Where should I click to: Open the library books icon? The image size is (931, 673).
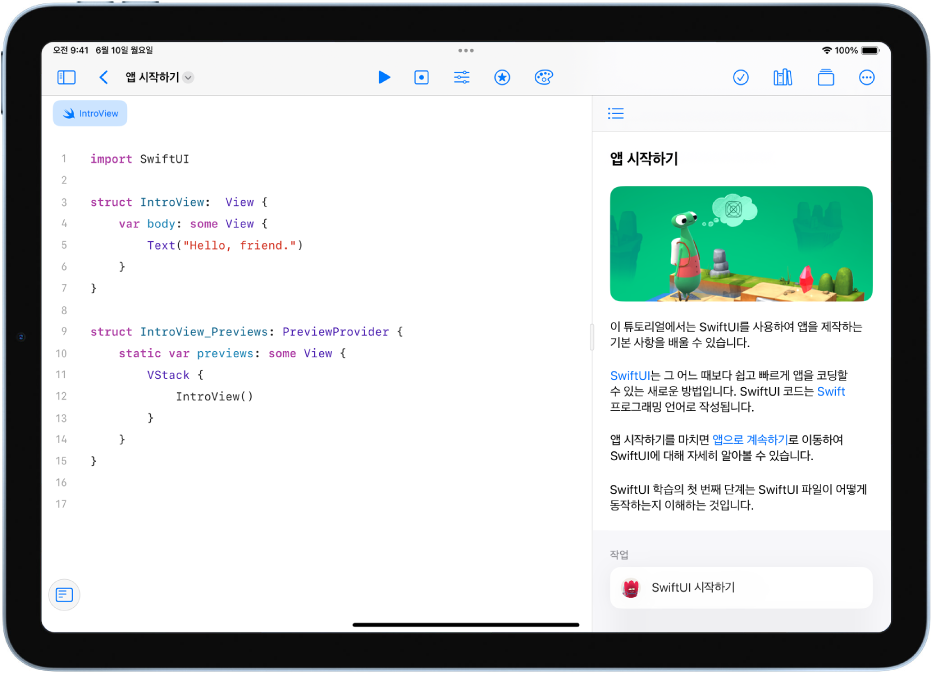pyautogui.click(x=783, y=77)
